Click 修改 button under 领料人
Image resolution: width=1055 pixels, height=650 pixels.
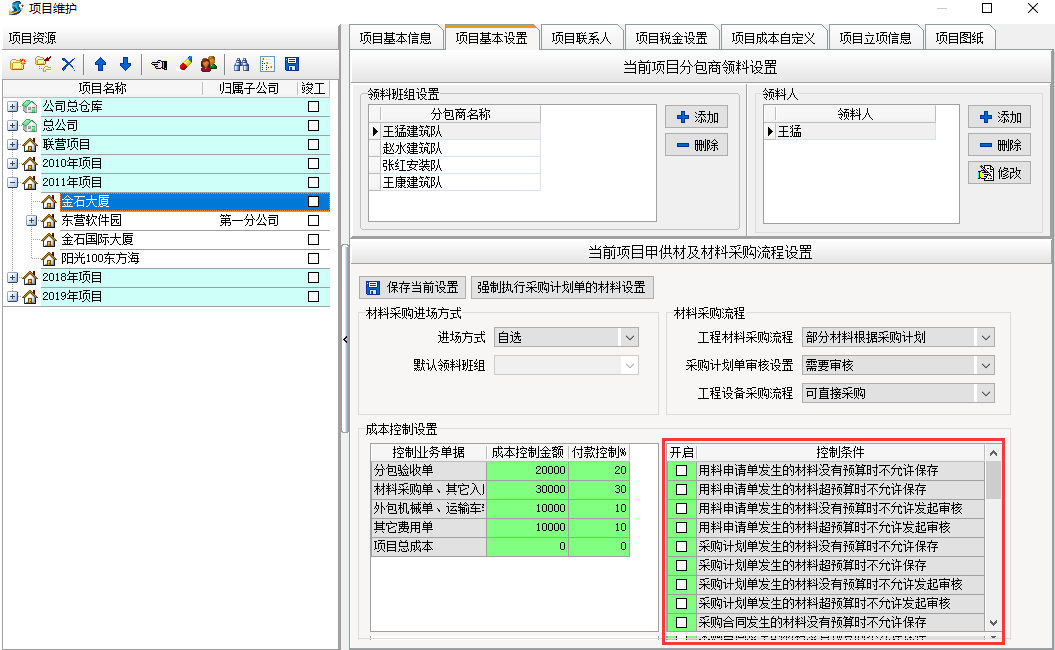[x=999, y=173]
